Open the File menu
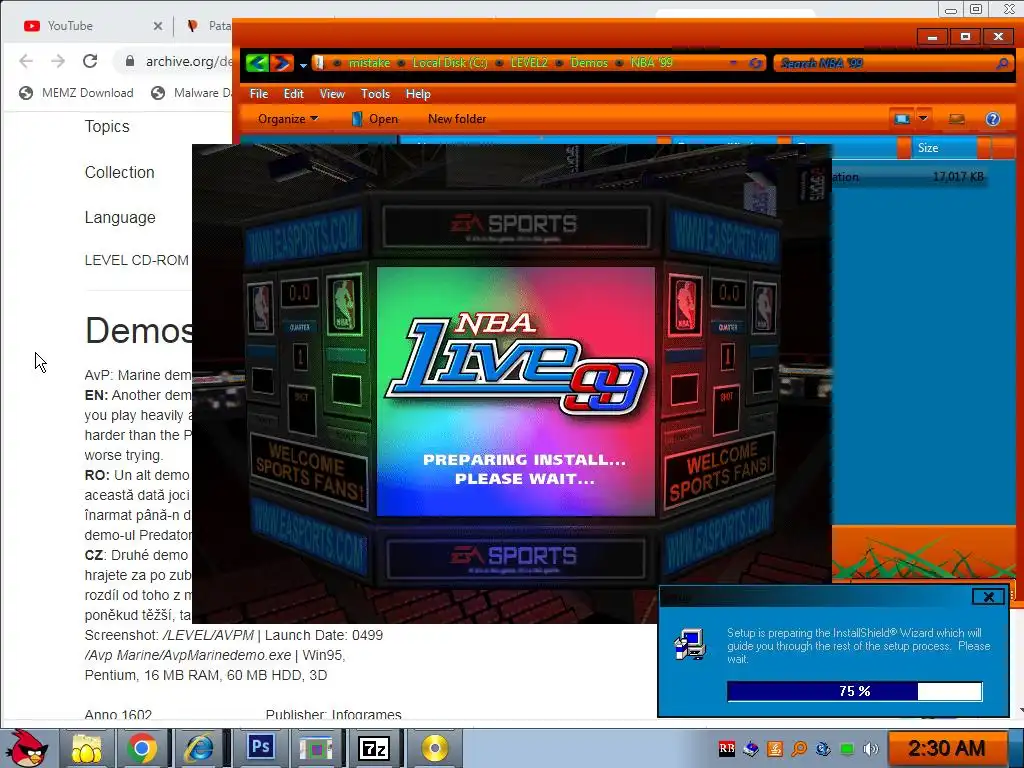 pyautogui.click(x=259, y=93)
